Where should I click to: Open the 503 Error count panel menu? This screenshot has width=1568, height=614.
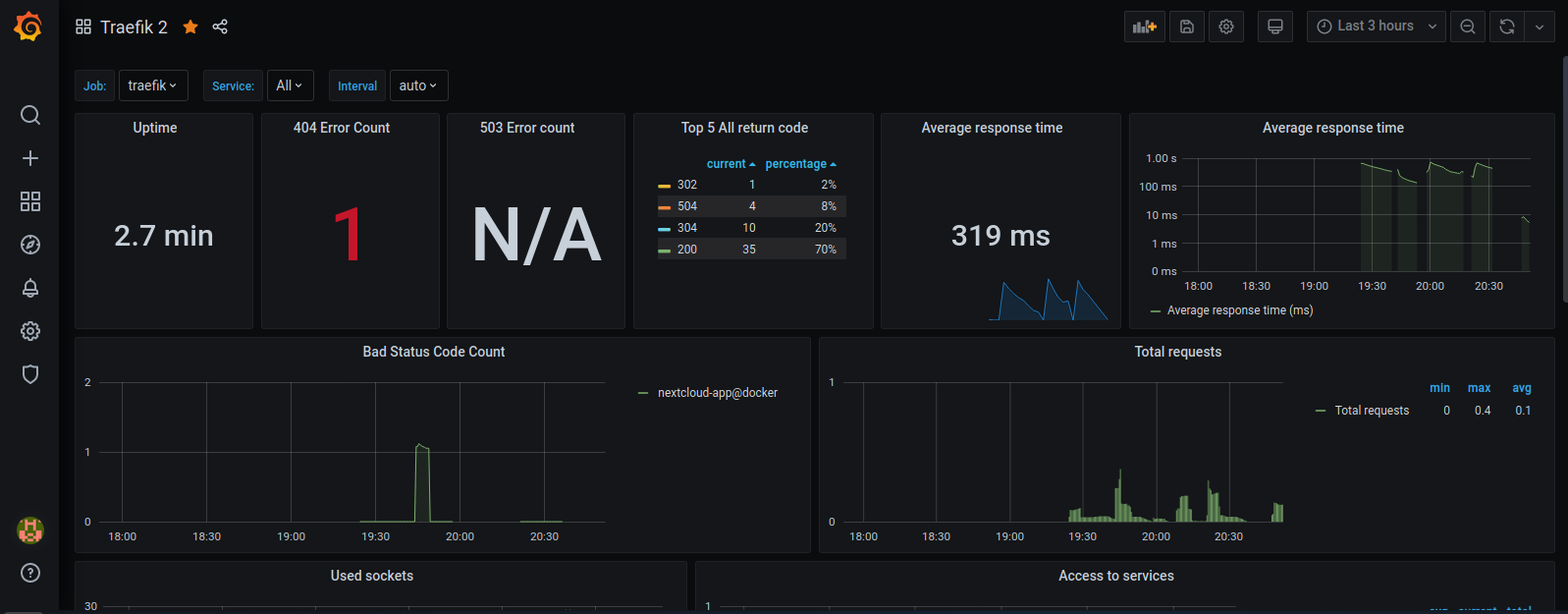pos(527,128)
